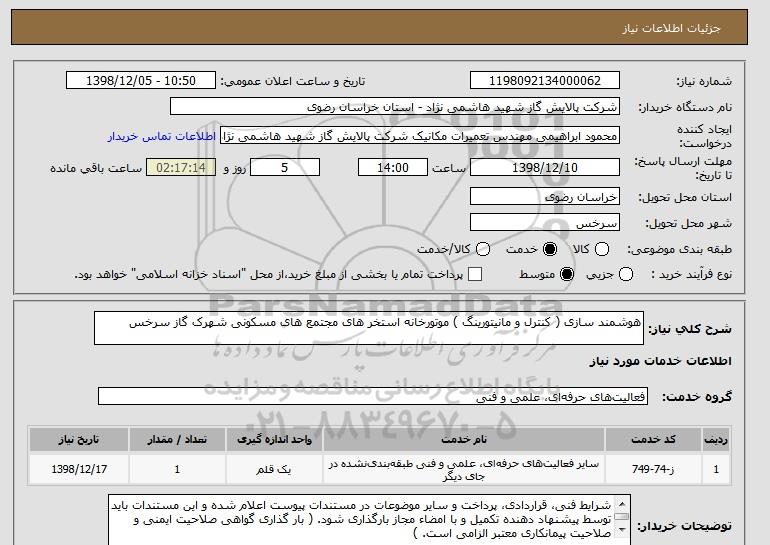Select the خدمت radio button
The width and height of the screenshot is (770, 545).
(x=550, y=249)
